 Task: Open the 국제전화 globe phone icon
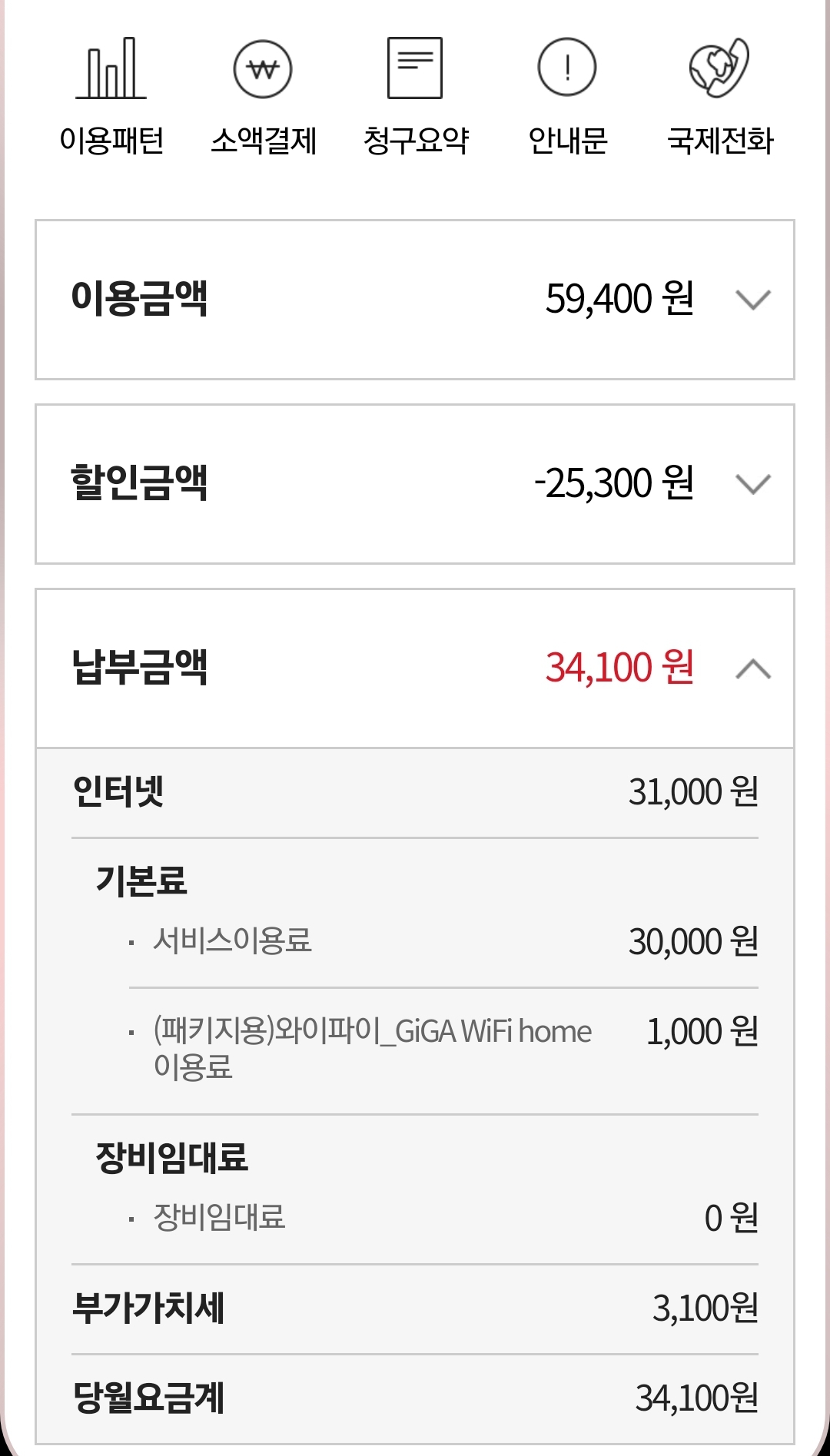click(x=719, y=68)
